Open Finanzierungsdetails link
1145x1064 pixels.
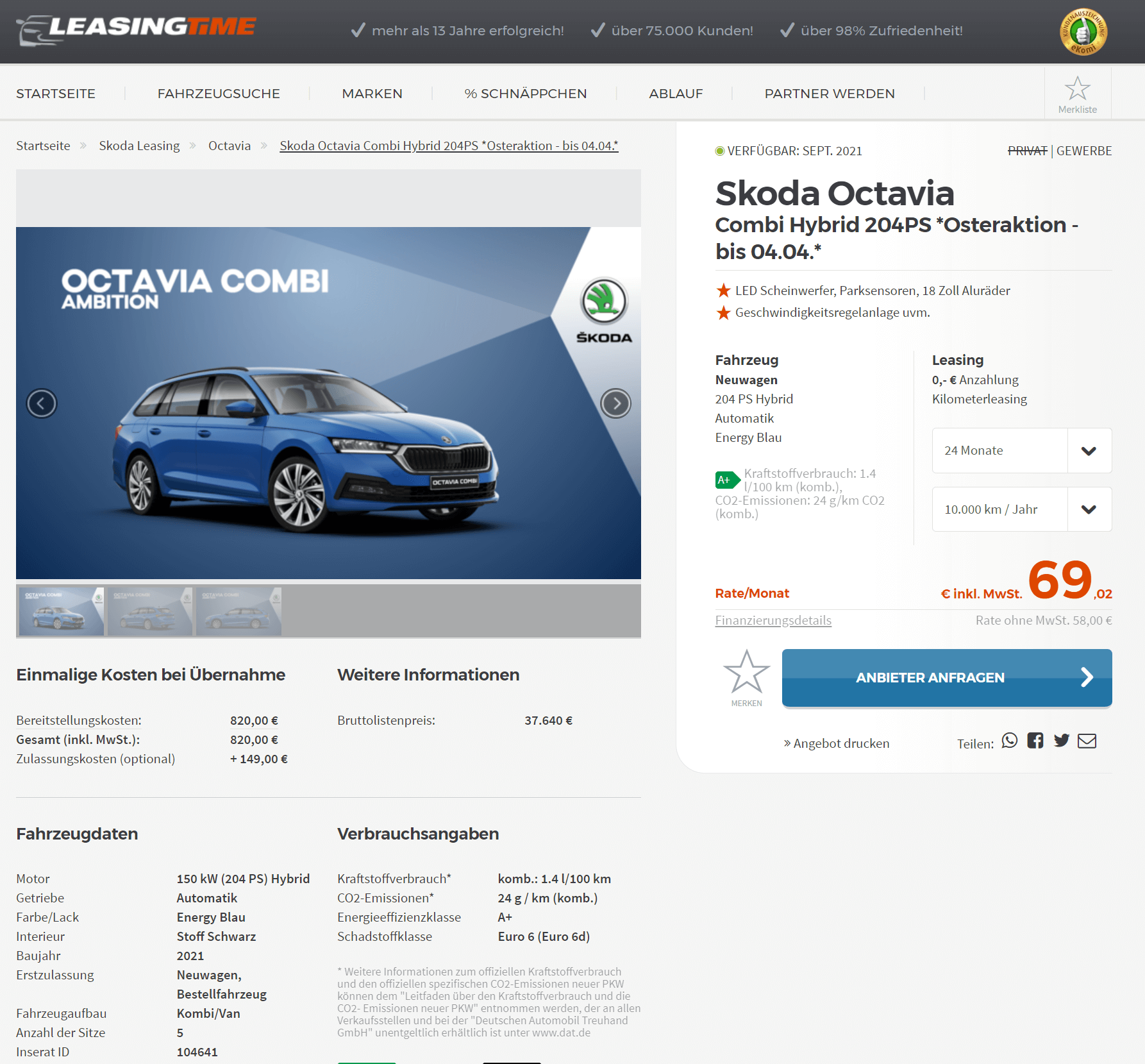(x=773, y=620)
